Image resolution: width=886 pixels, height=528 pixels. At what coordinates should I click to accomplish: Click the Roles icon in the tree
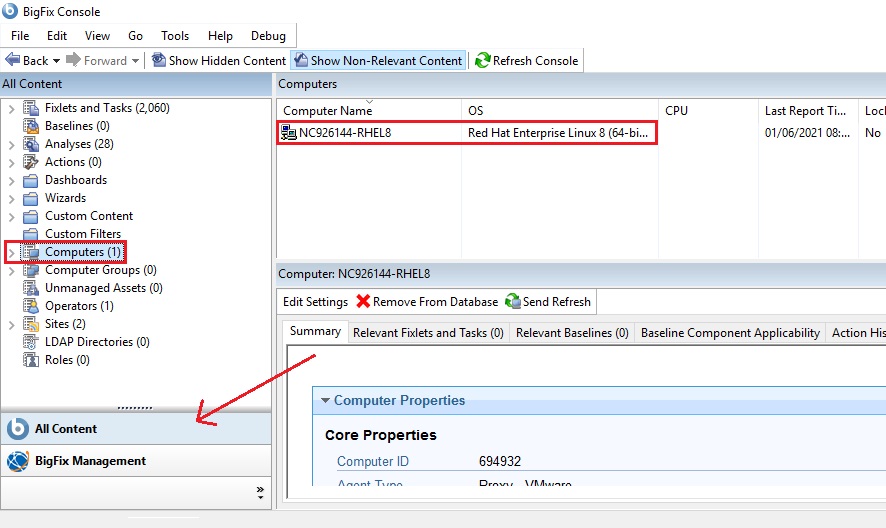click(31, 360)
